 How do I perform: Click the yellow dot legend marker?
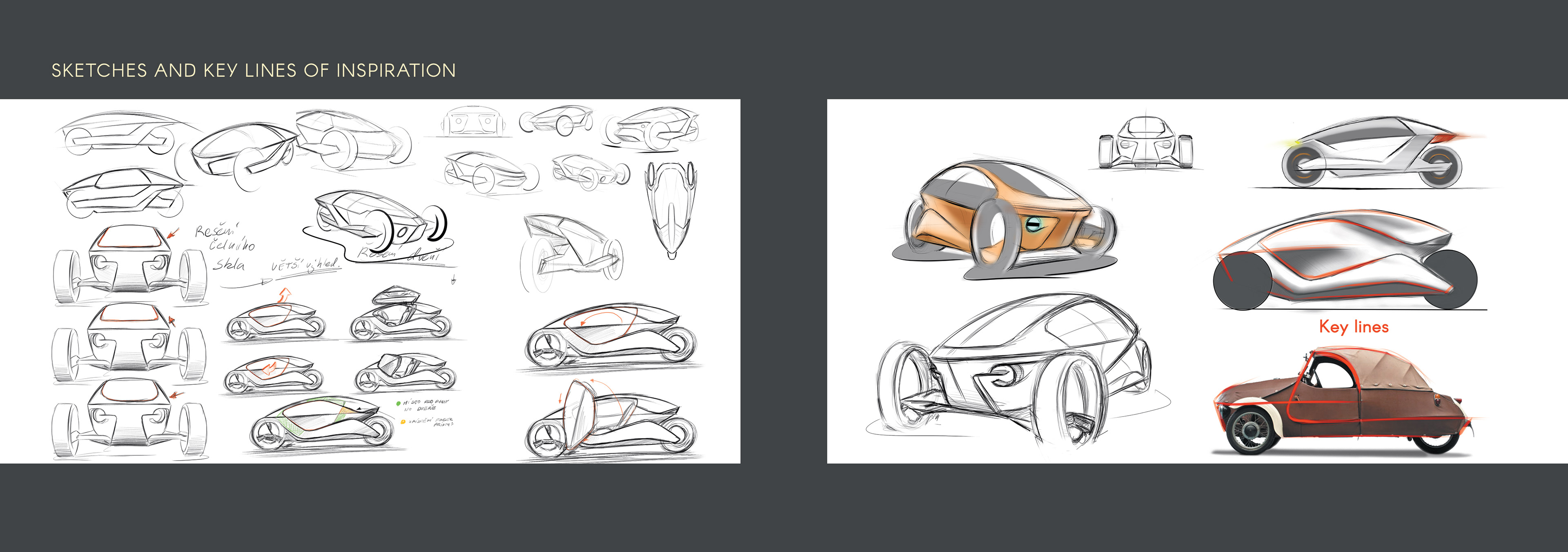403,421
